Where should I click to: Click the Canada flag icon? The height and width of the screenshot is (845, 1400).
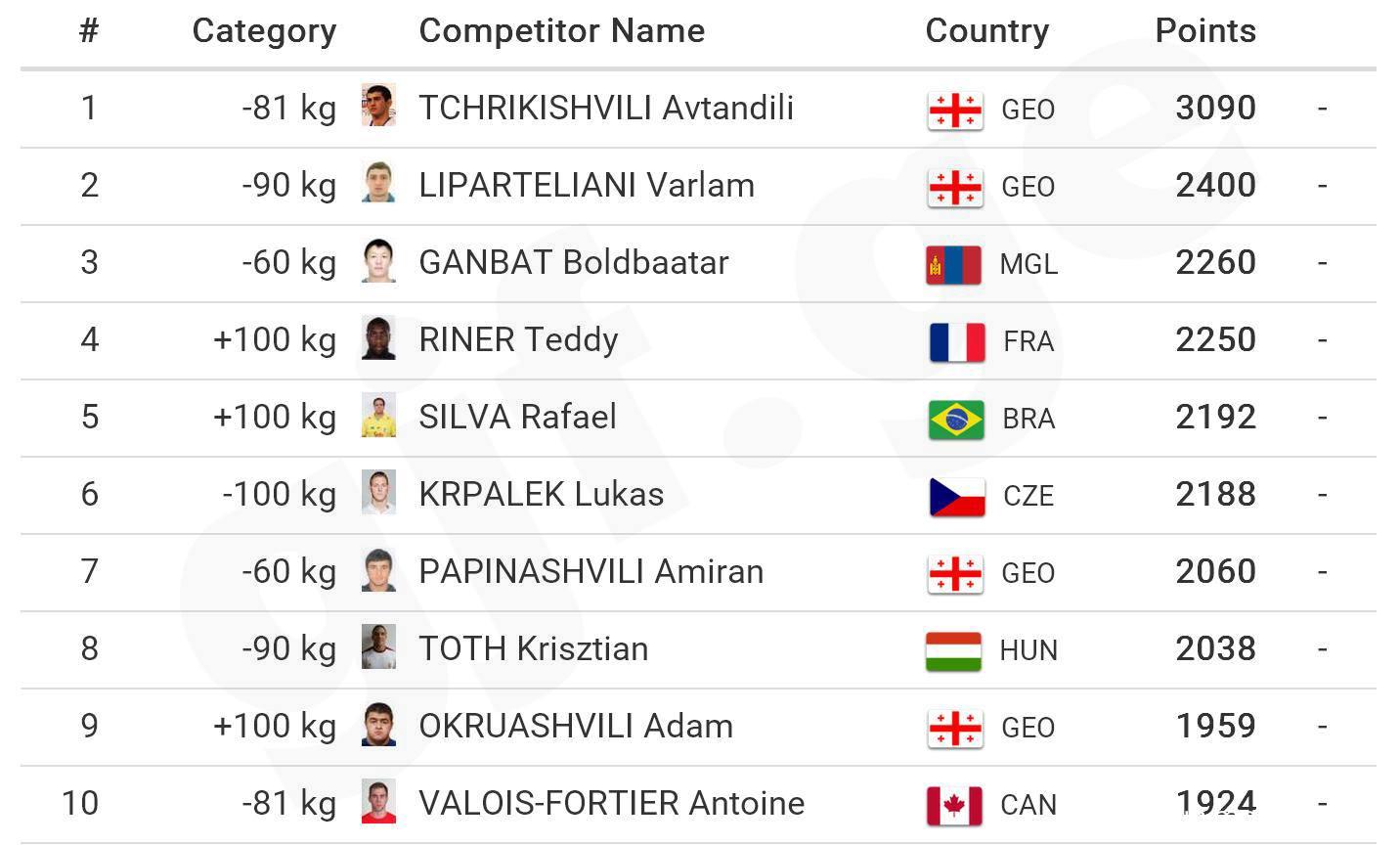click(x=954, y=805)
